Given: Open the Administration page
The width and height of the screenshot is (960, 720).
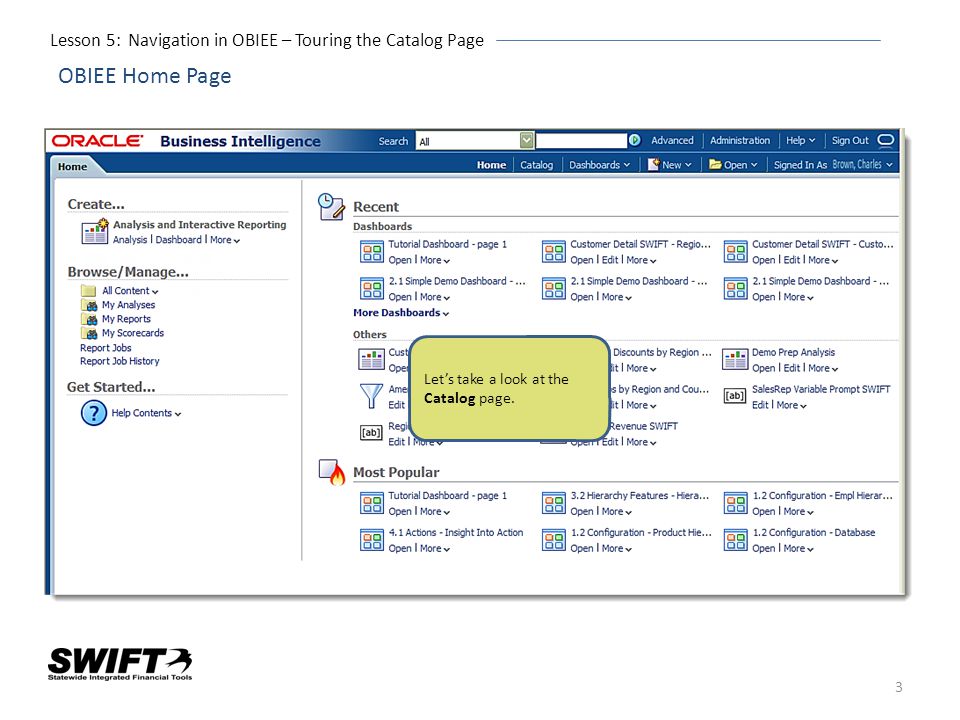Looking at the screenshot, I should (740, 140).
